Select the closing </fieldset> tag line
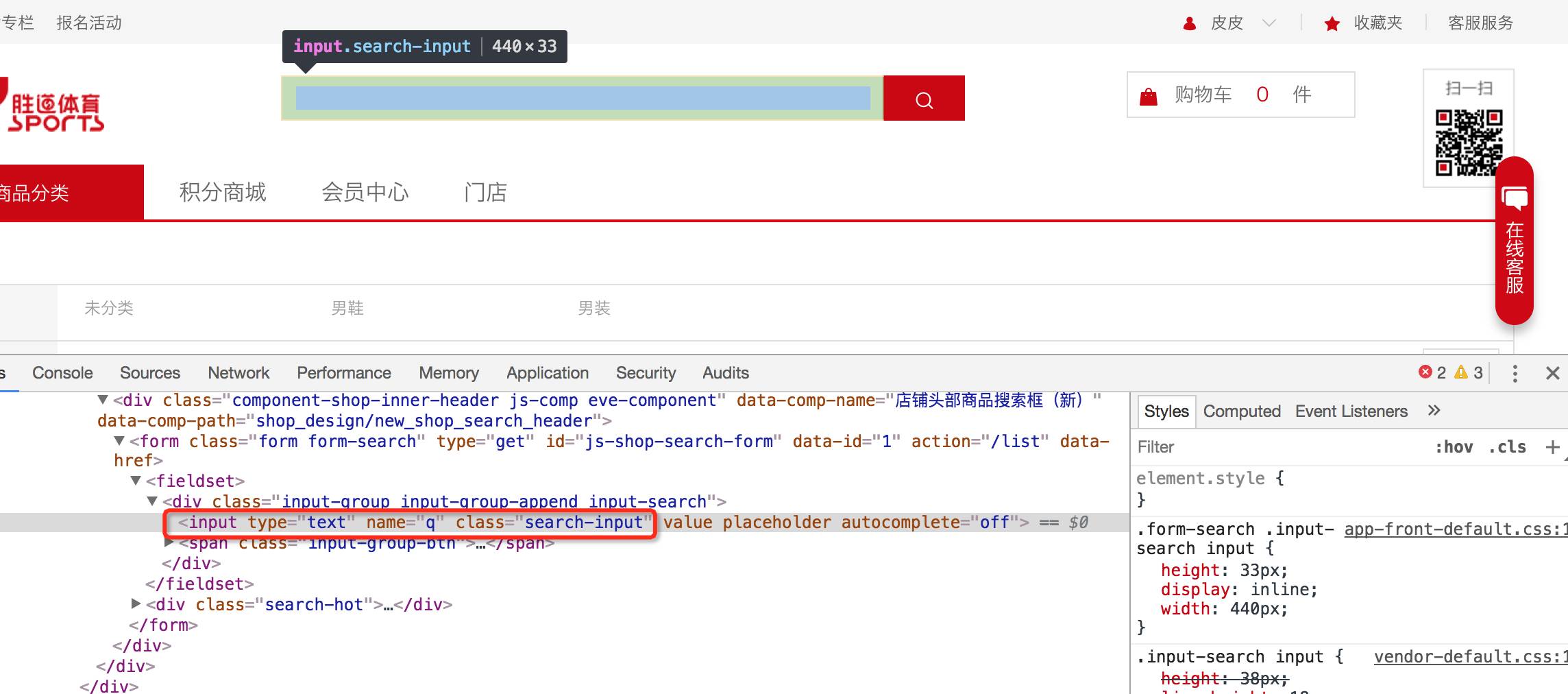This screenshot has height=694, width=1568. (199, 584)
